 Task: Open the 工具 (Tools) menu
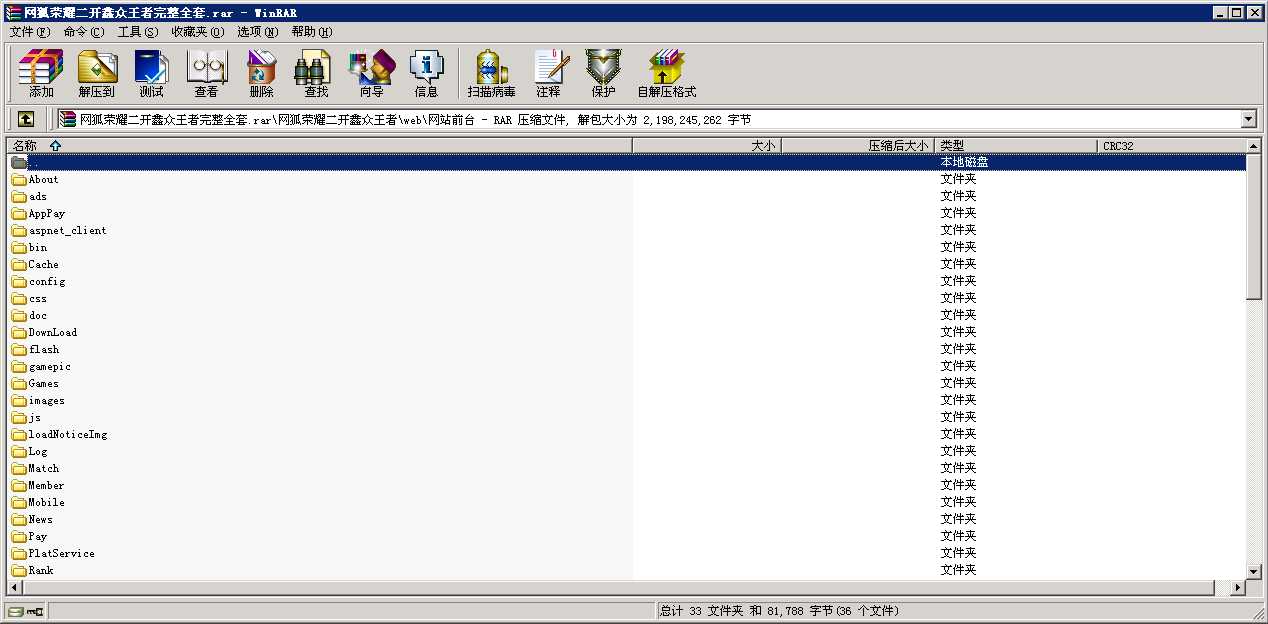click(x=137, y=32)
